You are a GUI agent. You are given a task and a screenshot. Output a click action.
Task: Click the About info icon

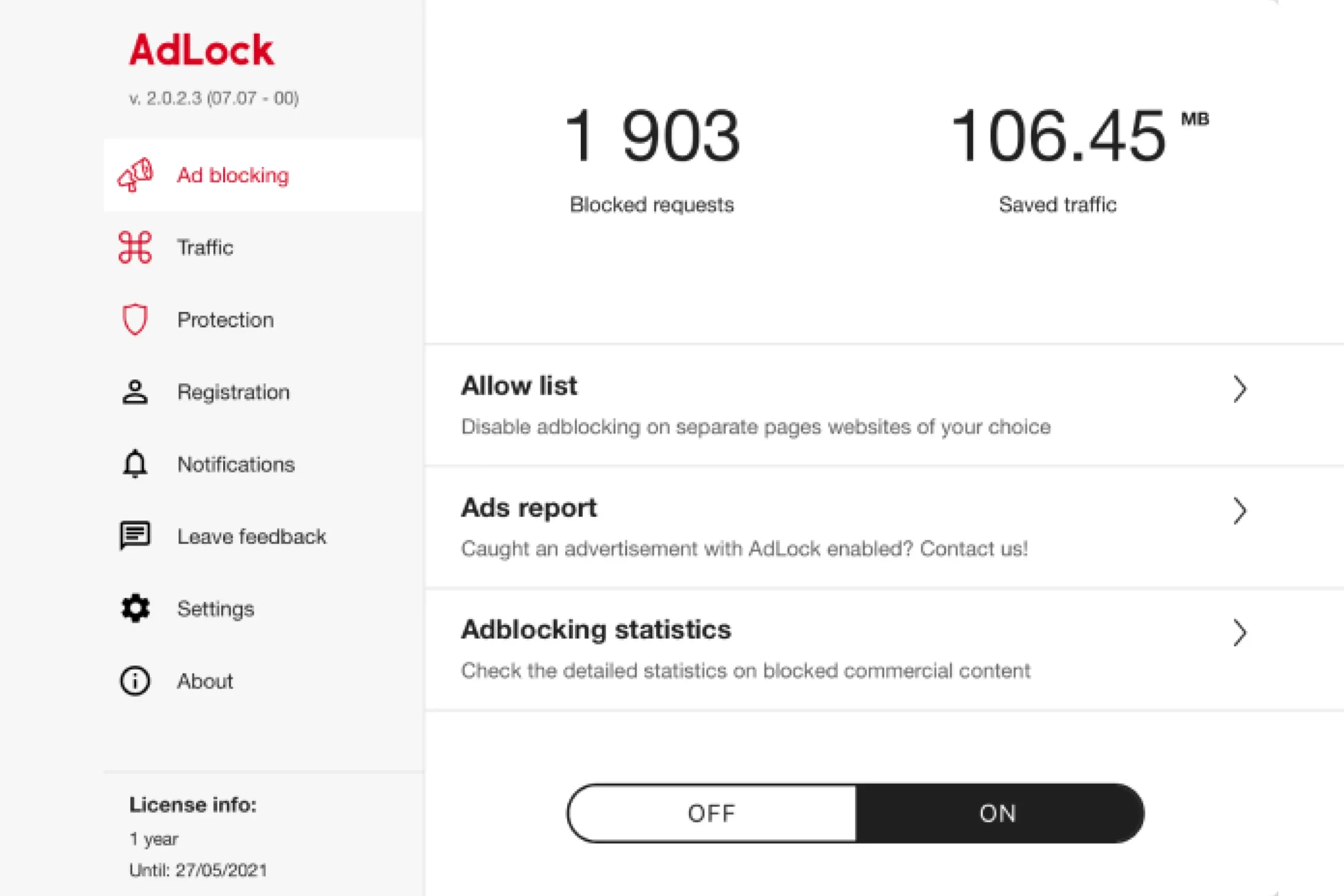click(x=135, y=681)
